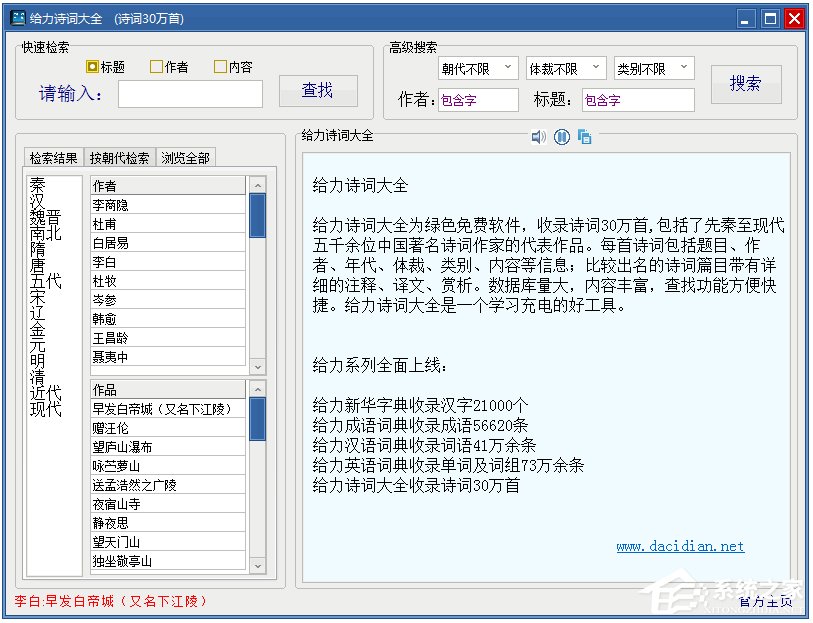
Task: Select author 杜牧
Action: [x=168, y=281]
